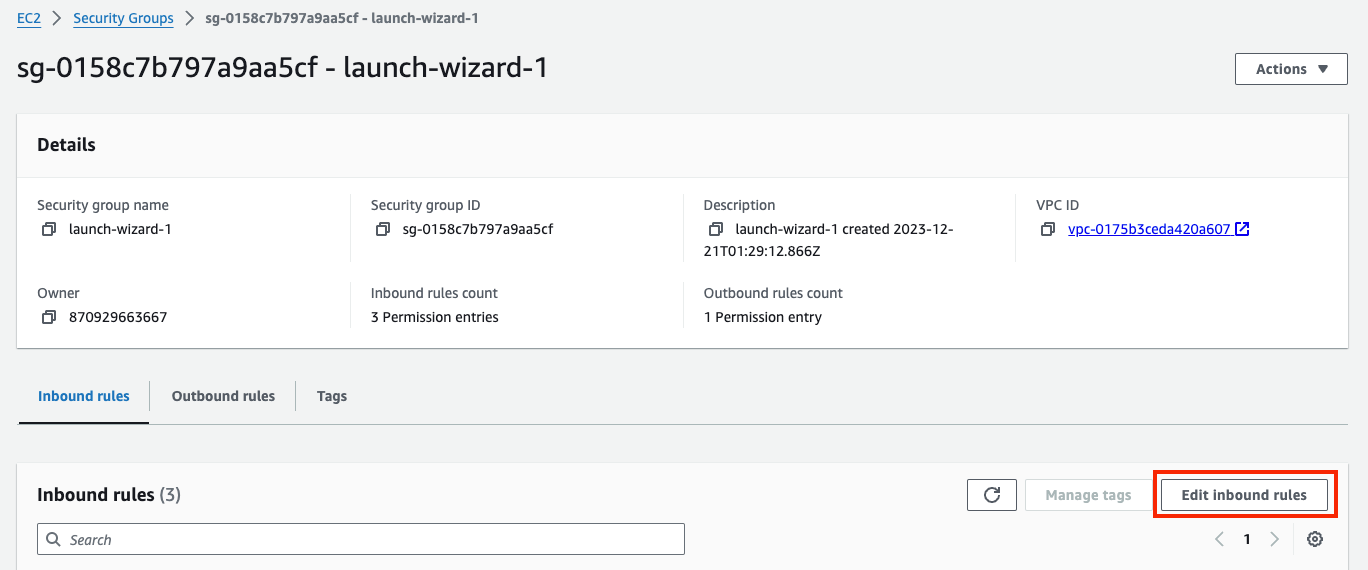
Task: Refresh the inbound rules list
Action: coord(992,495)
